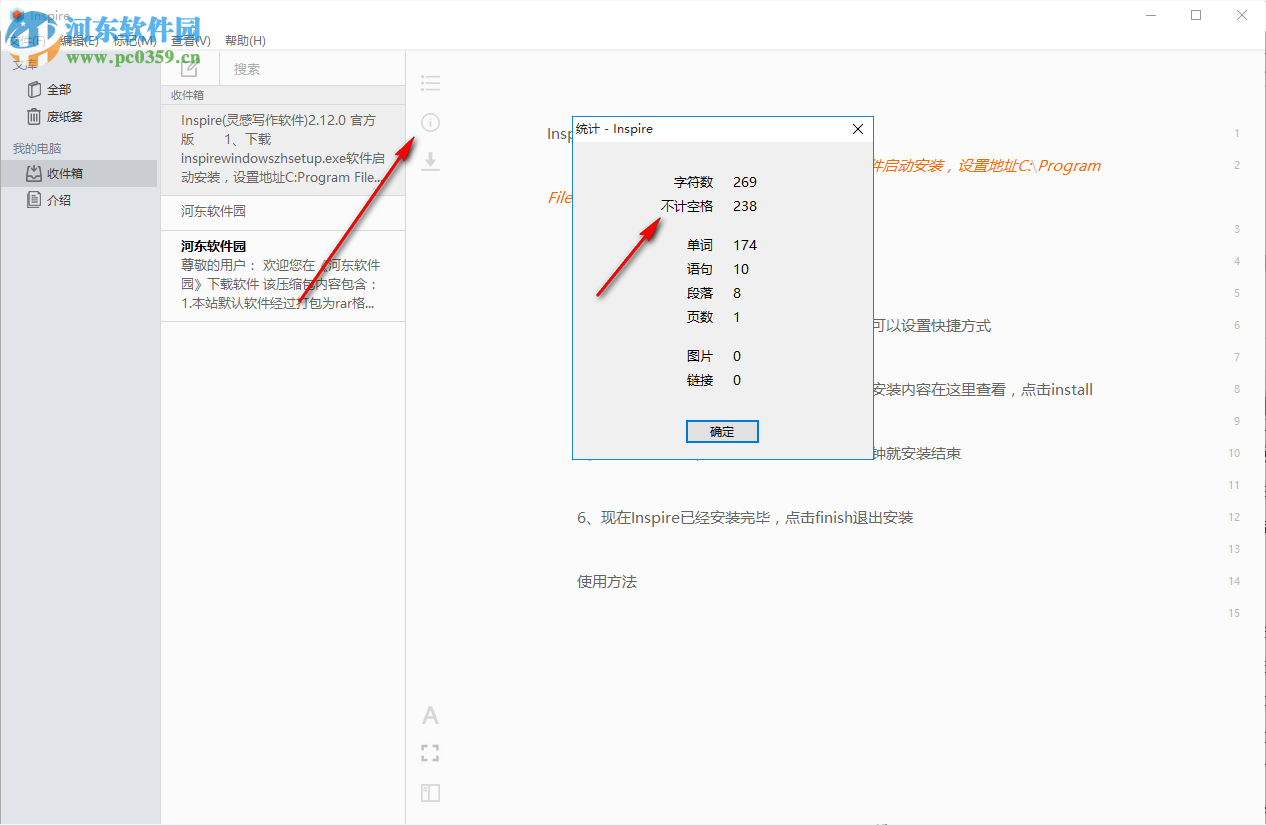
Task: Open the 查看(V) menu
Action: coord(191,41)
